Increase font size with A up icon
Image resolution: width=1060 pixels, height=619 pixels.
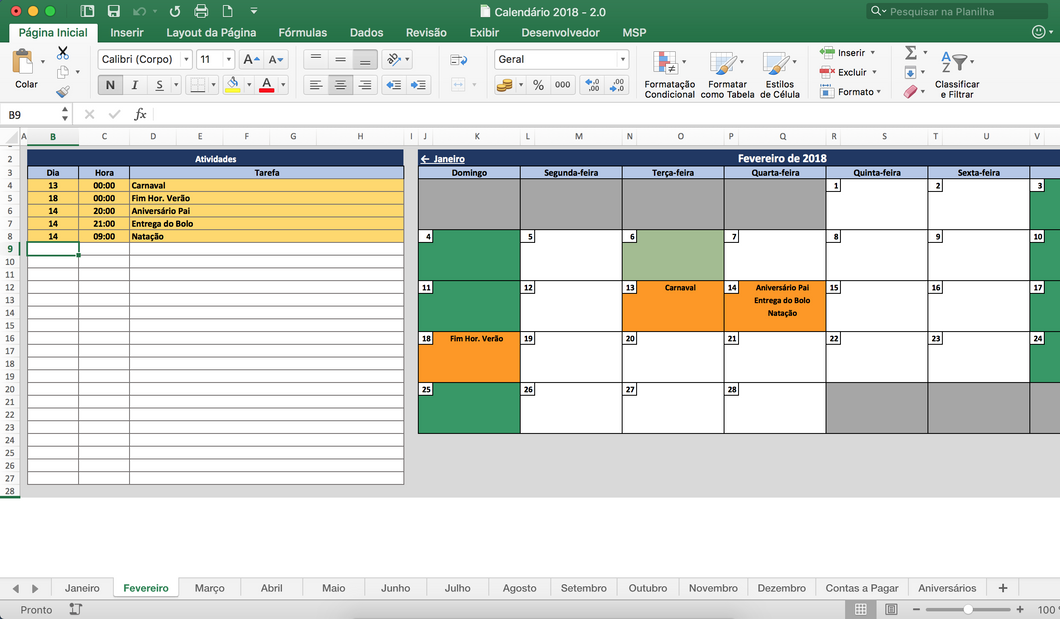(x=251, y=59)
